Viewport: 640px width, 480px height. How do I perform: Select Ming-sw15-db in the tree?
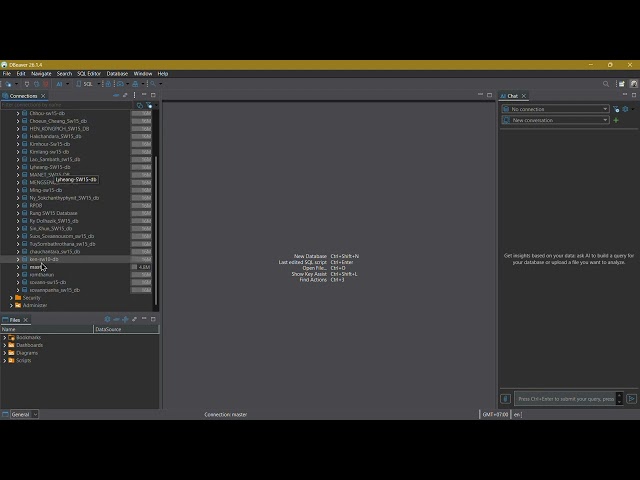tap(46, 190)
